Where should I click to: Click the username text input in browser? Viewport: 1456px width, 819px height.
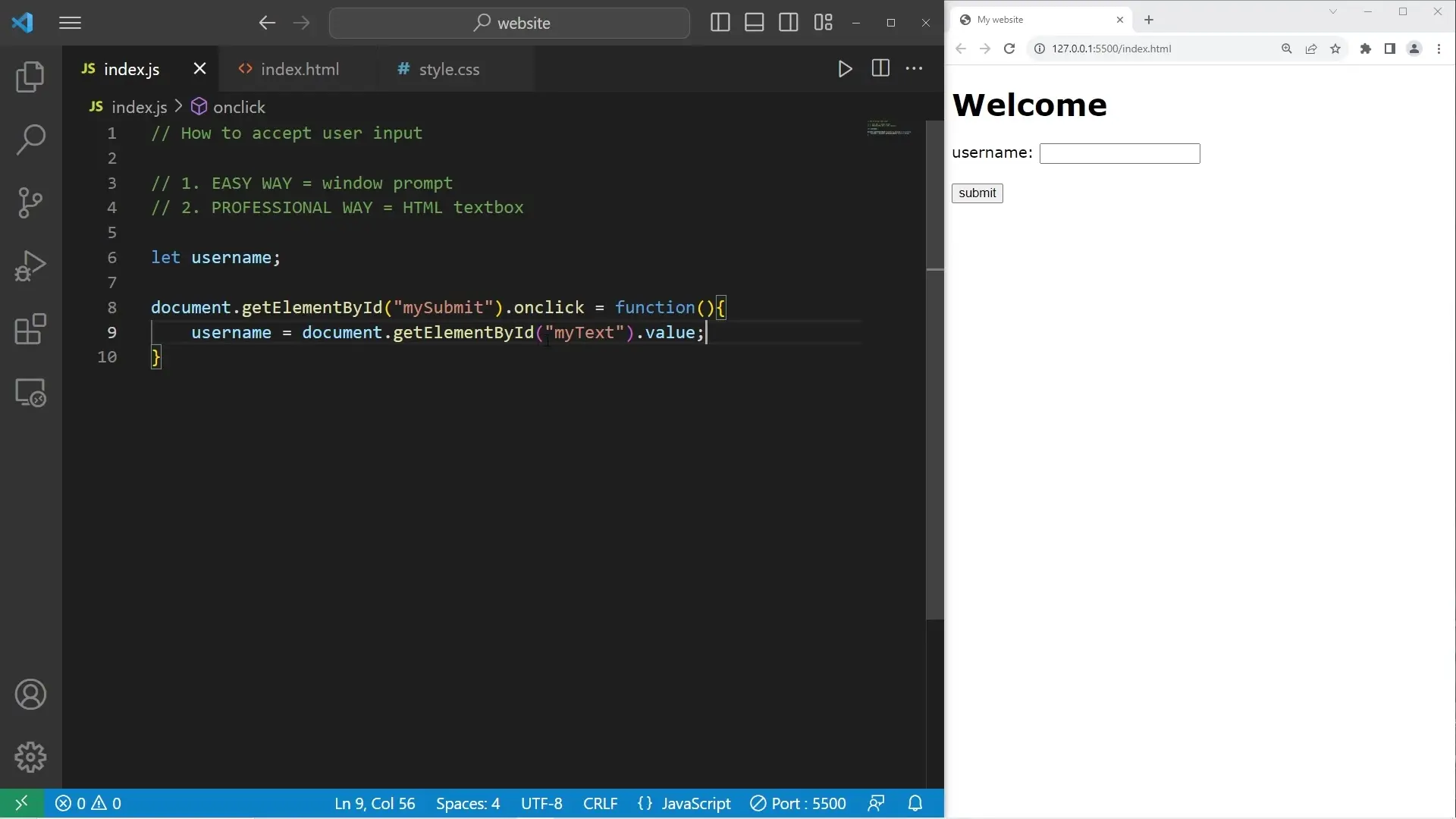pos(1119,153)
